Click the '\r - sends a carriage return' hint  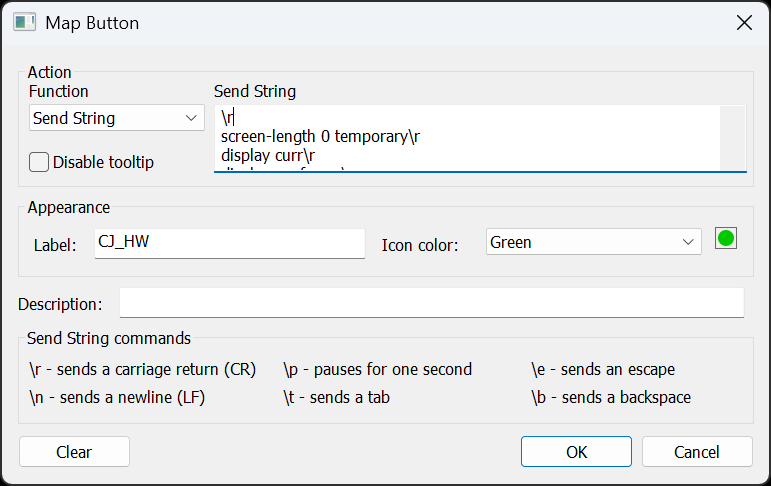coord(143,369)
